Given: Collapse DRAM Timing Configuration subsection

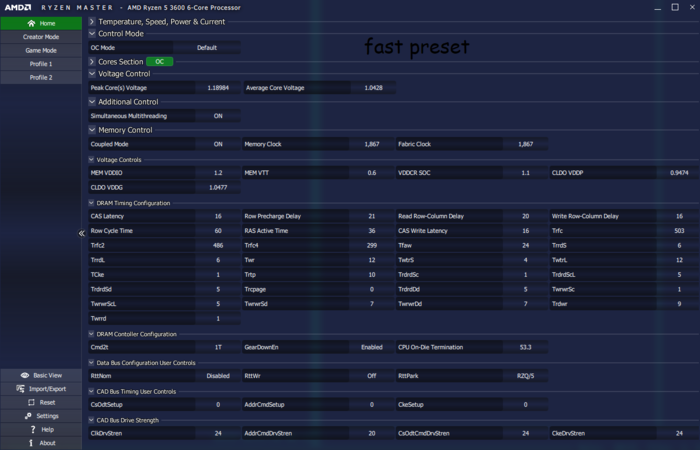Looking at the screenshot, I should 92,203.
